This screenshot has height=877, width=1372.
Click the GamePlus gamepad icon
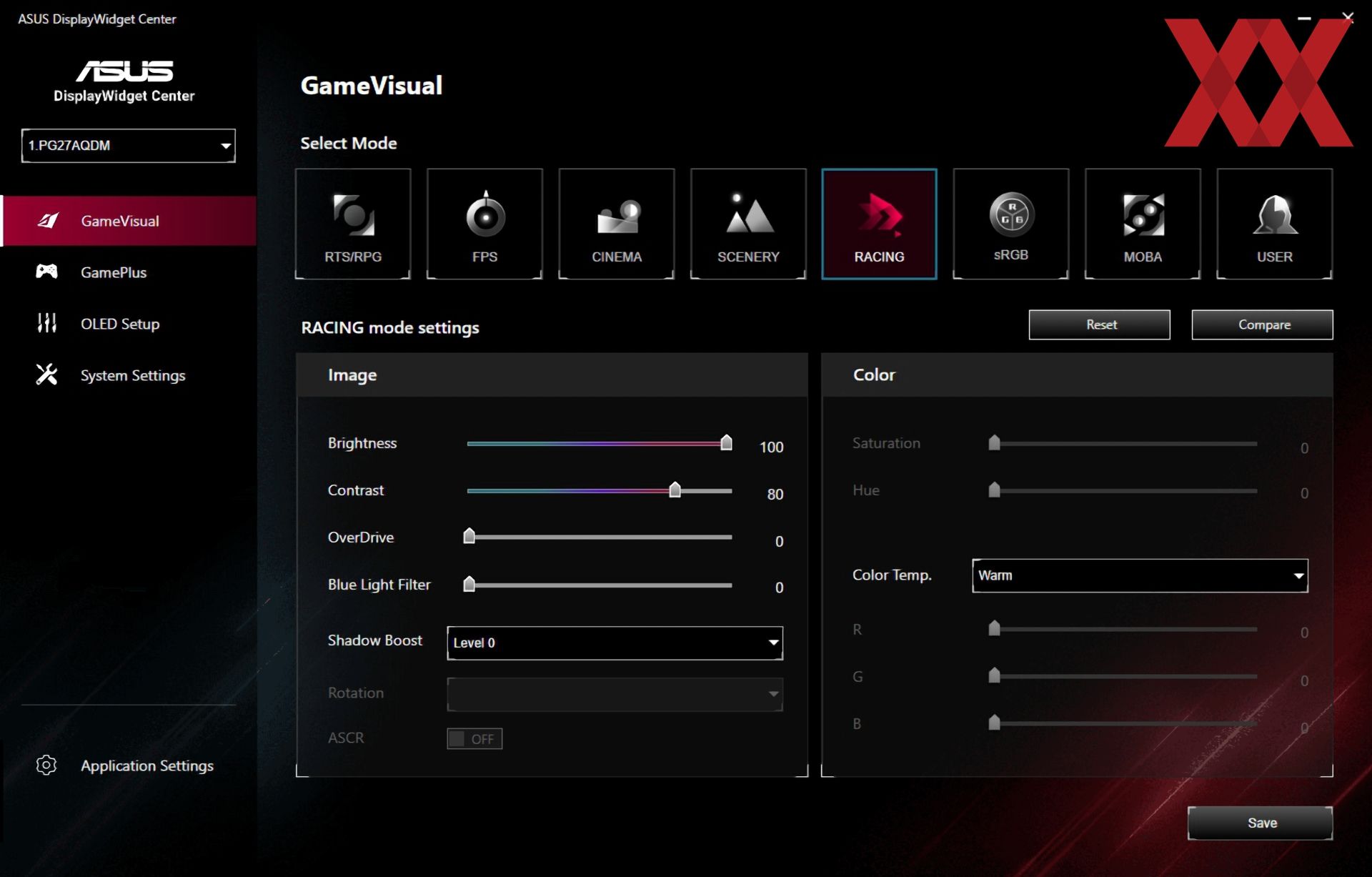click(47, 272)
